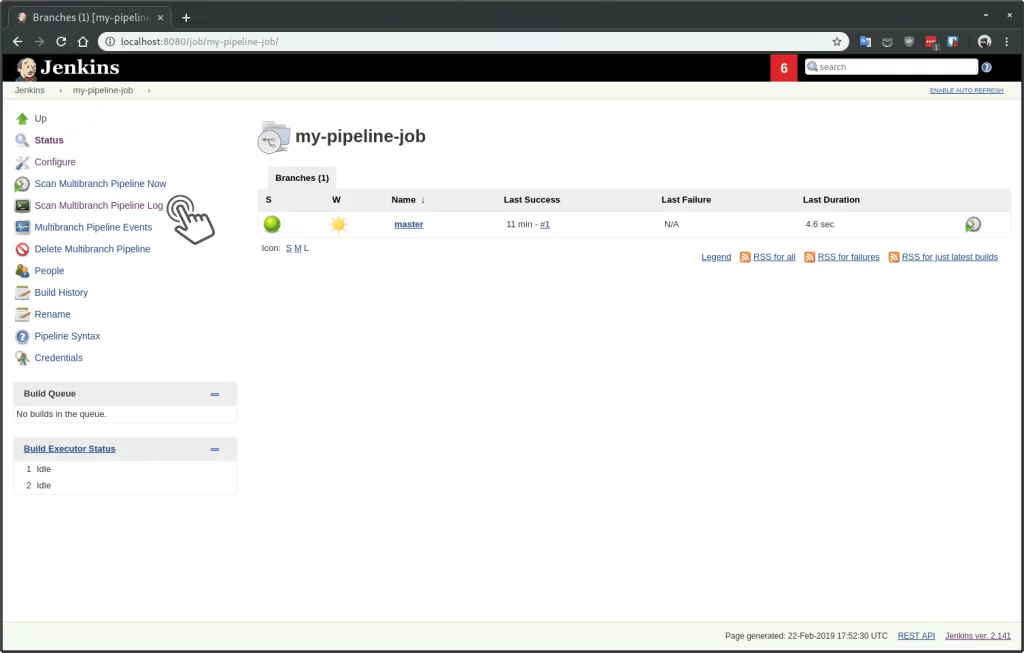This screenshot has width=1024, height=653.
Task: Bookmark this page with the star icon
Action: (x=837, y=42)
